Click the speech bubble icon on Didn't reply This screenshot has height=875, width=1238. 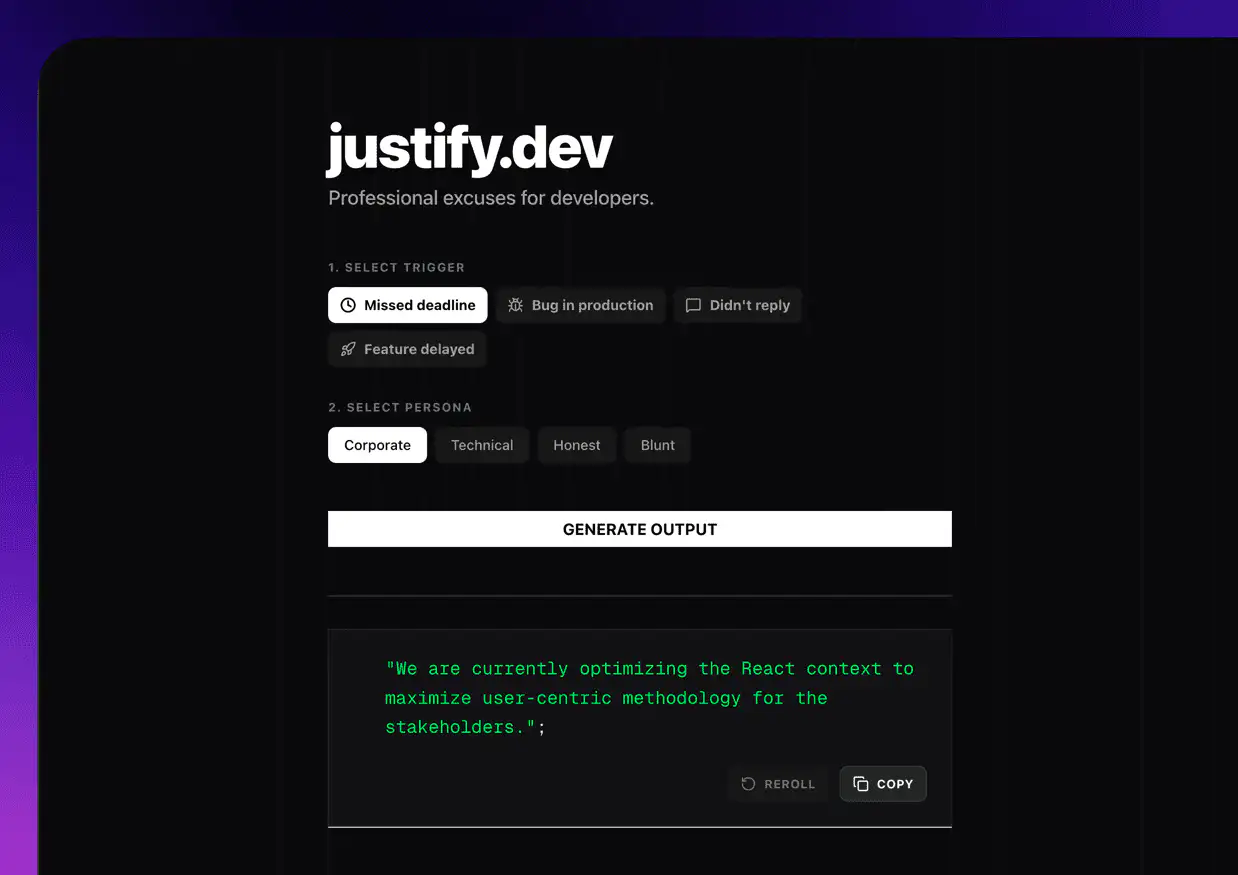pyautogui.click(x=693, y=305)
